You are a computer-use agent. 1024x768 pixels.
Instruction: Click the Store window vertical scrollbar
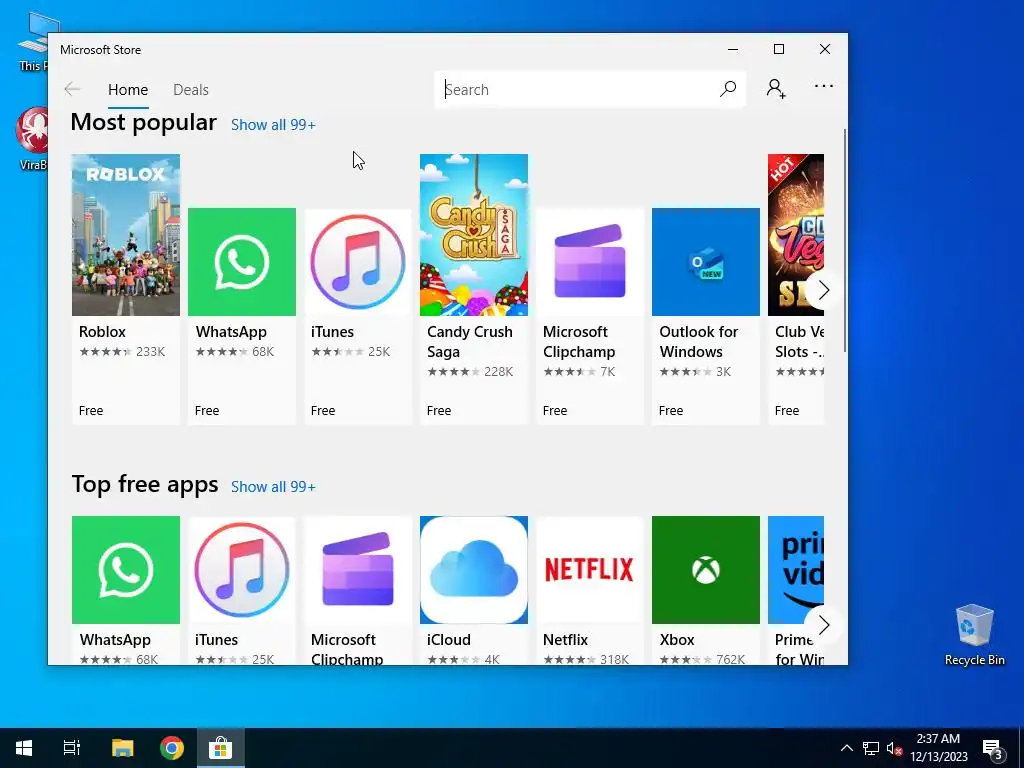pos(845,240)
